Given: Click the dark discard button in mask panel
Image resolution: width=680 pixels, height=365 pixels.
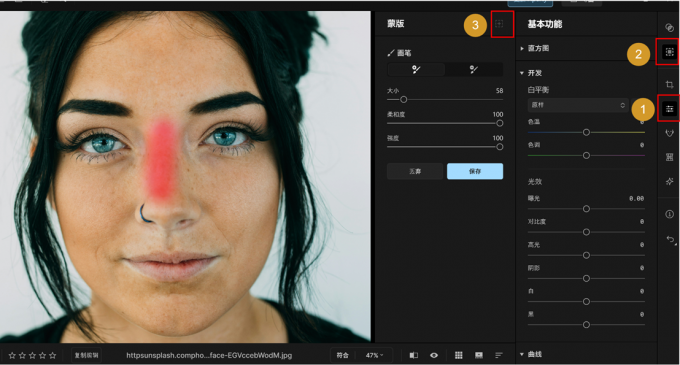Looking at the screenshot, I should [415, 171].
